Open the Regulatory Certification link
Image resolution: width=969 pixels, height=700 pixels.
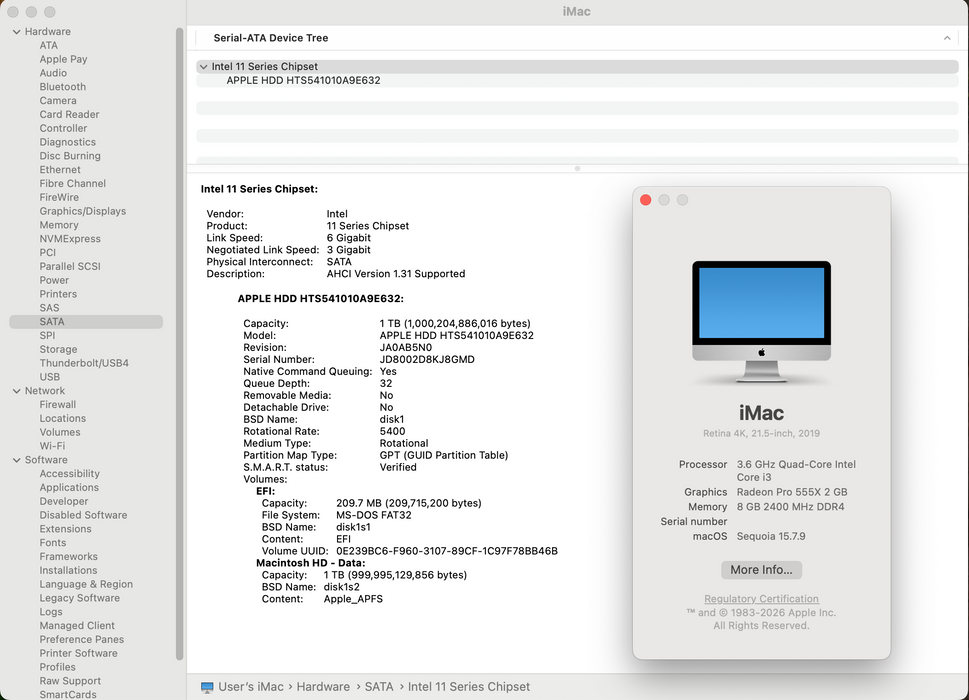pyautogui.click(x=761, y=599)
